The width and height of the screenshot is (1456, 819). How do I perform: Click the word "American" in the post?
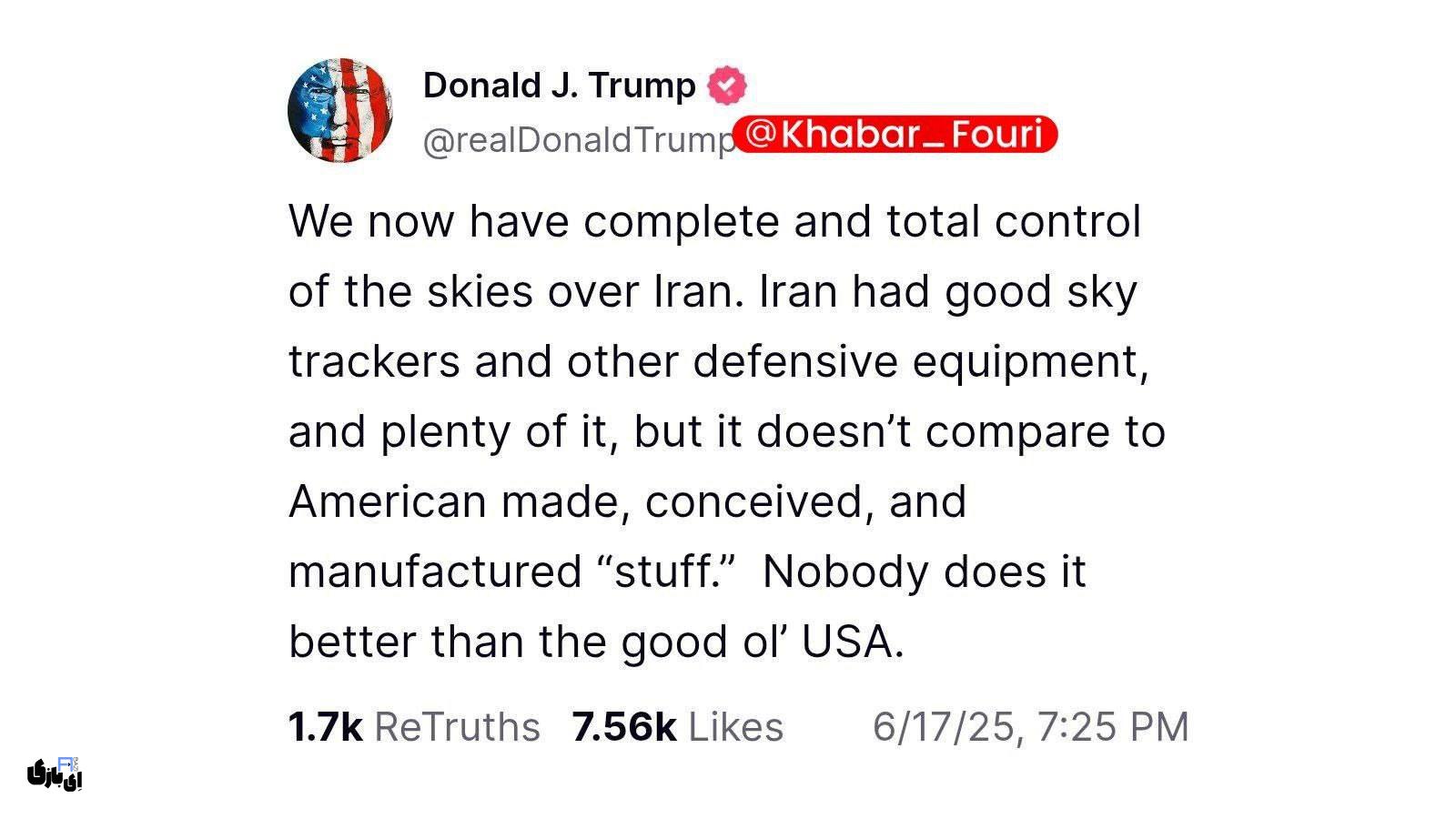click(388, 501)
